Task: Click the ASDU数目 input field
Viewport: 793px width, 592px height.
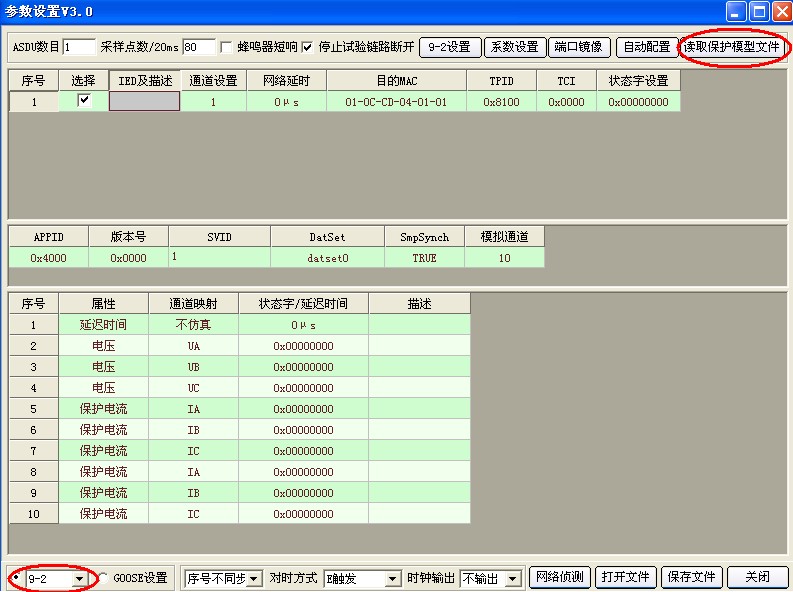Action: 78,47
